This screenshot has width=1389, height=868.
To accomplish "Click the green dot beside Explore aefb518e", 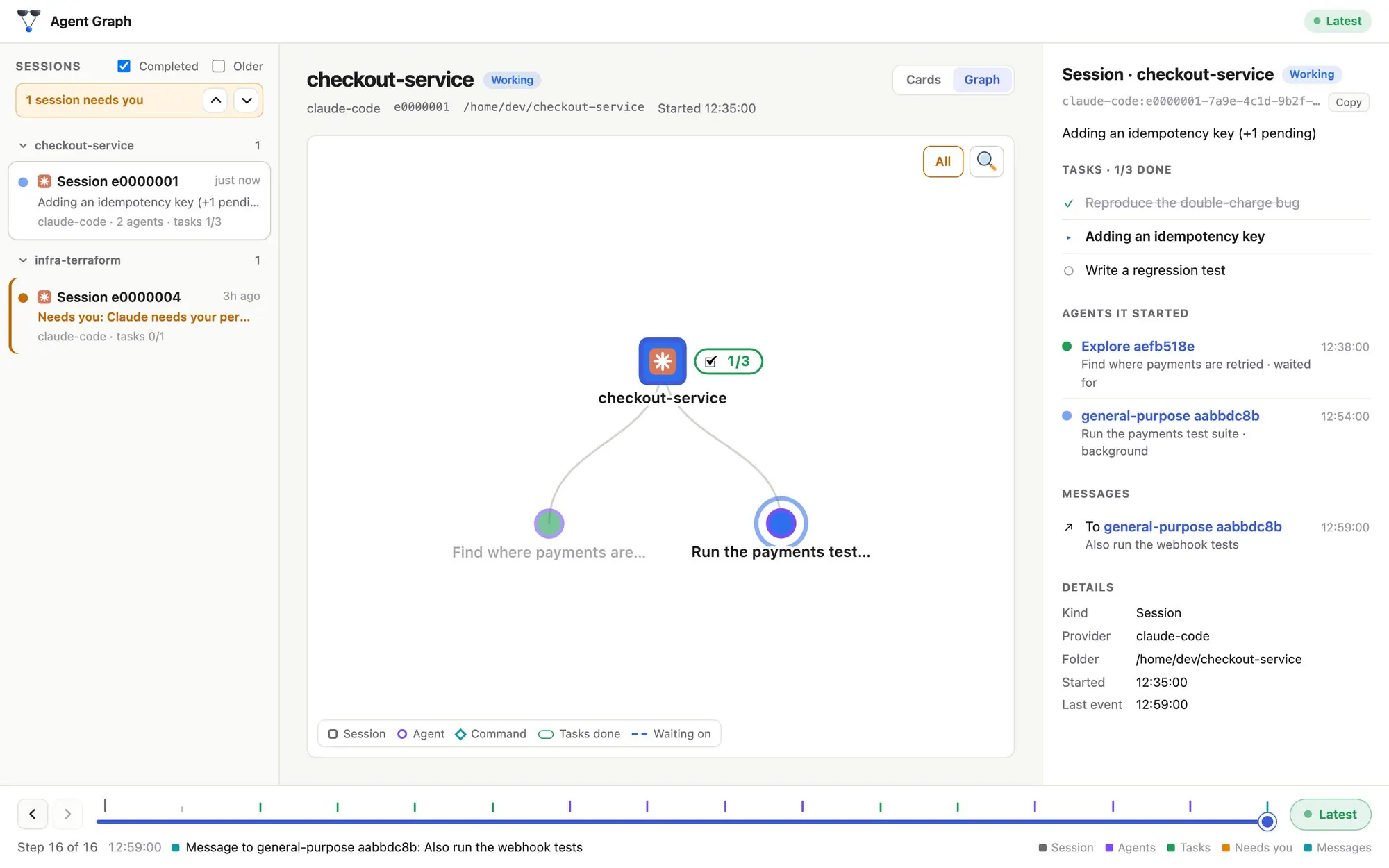I will click(1067, 346).
